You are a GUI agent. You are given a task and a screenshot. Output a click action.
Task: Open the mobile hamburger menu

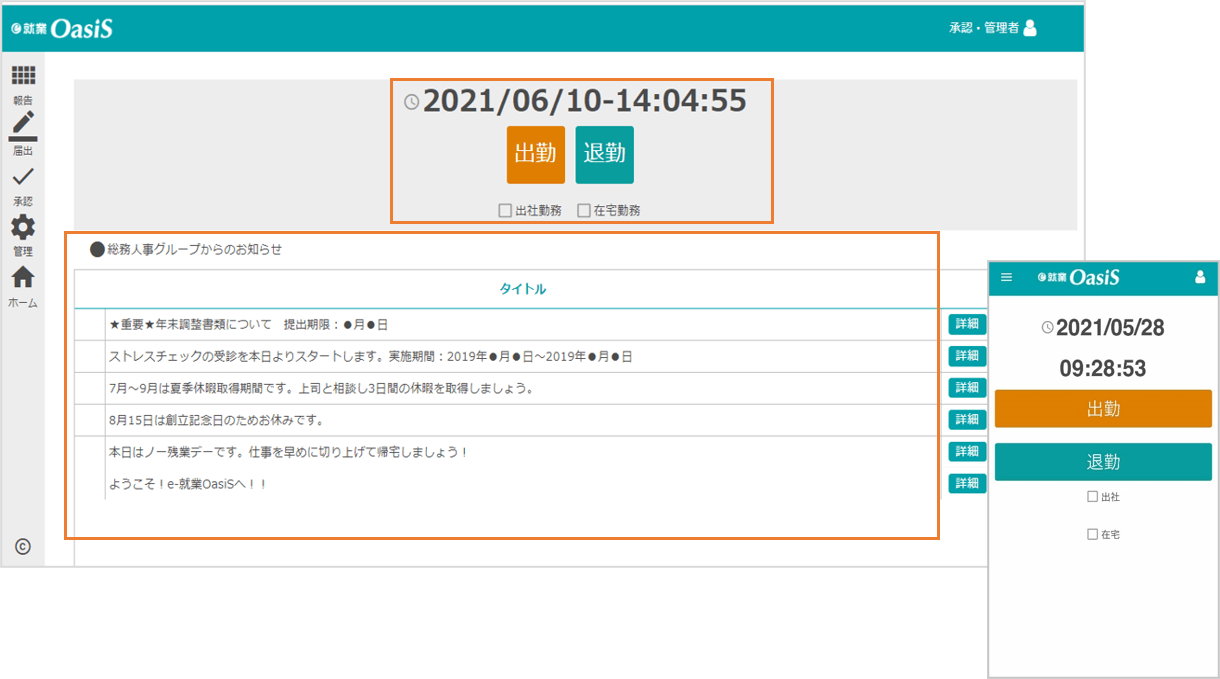click(x=1006, y=277)
